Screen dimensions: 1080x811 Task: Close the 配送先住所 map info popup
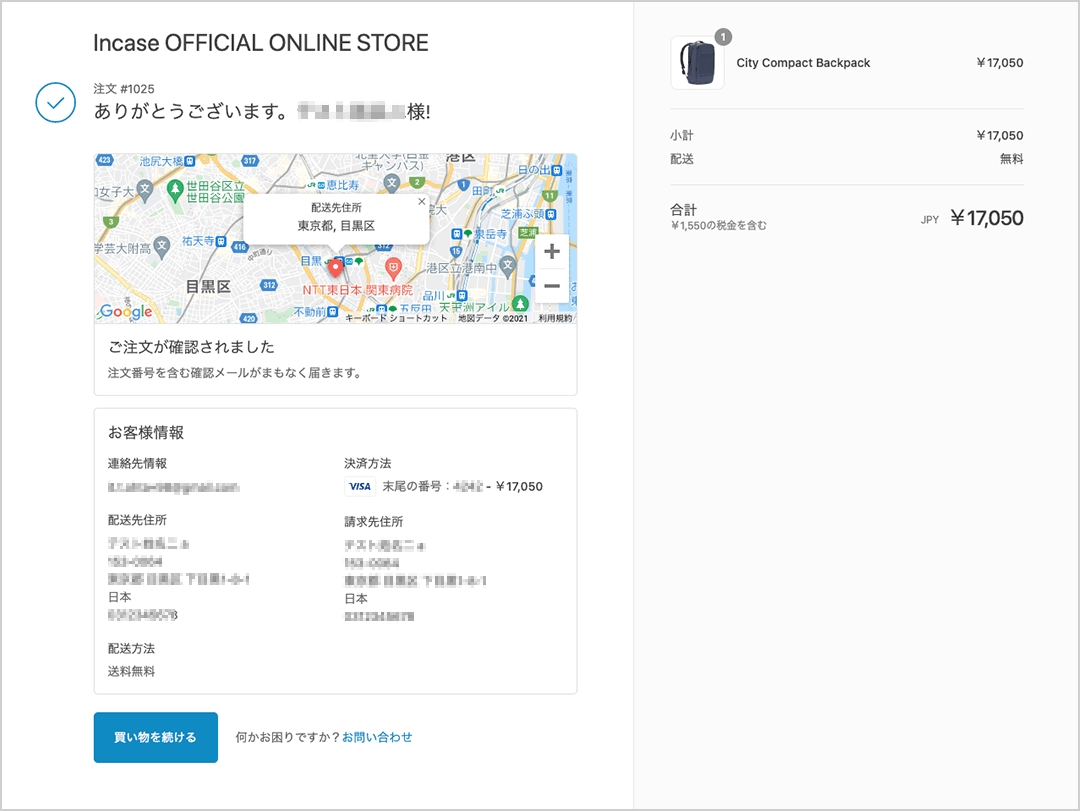(x=421, y=201)
